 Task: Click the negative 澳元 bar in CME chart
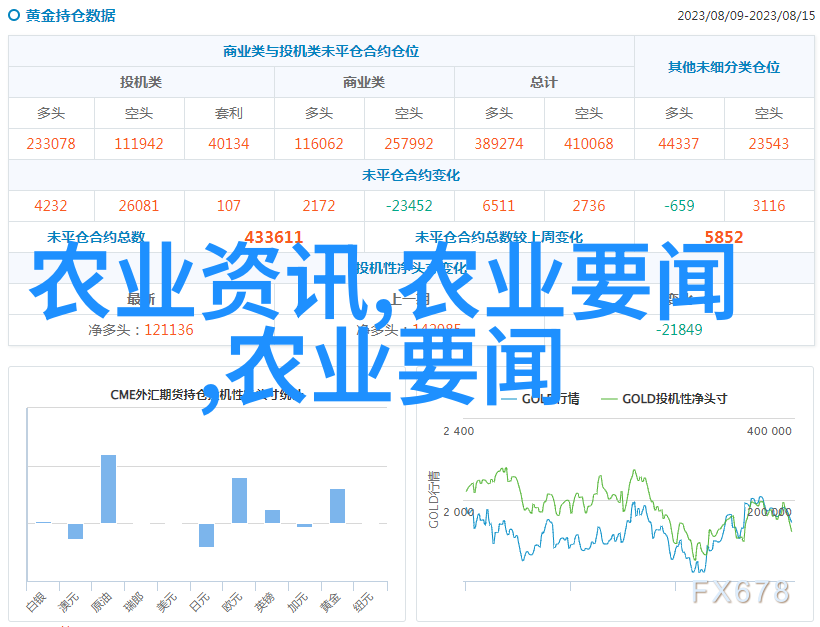pos(75,531)
